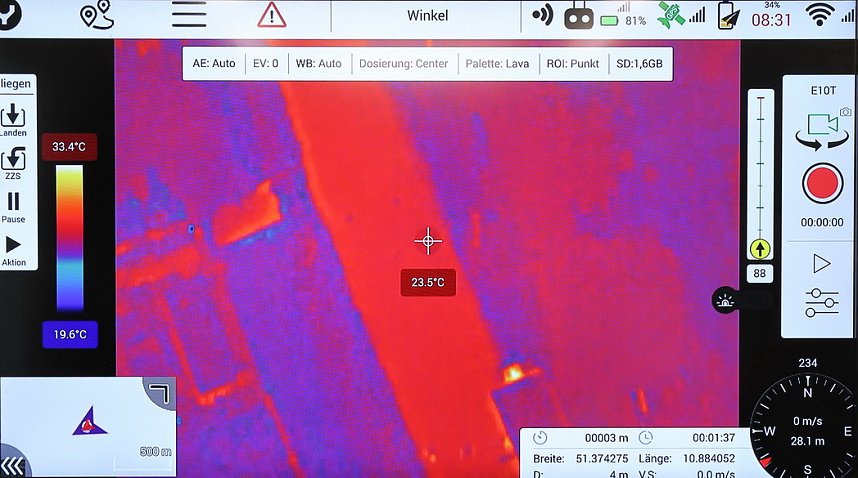Tap the ZZS return home button
858x478 pixels.
[13, 164]
